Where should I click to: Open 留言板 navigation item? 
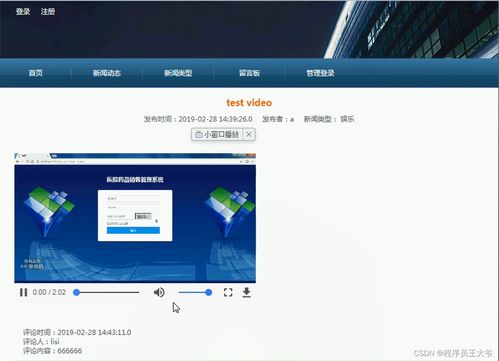pyautogui.click(x=249, y=73)
